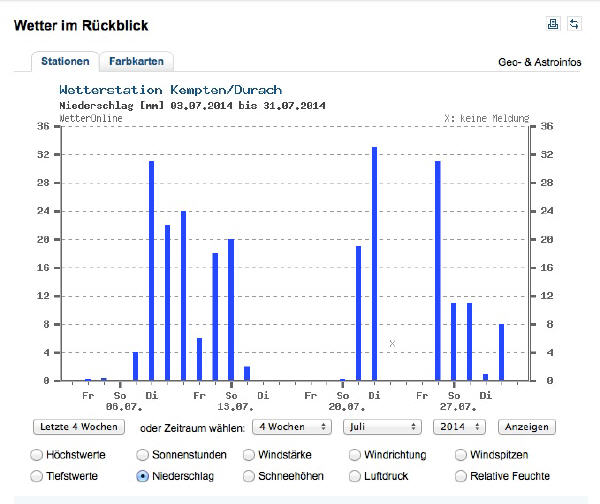Viewport: 600px width, 504px height.
Task: Open the Juli month dropdown
Action: 382,427
